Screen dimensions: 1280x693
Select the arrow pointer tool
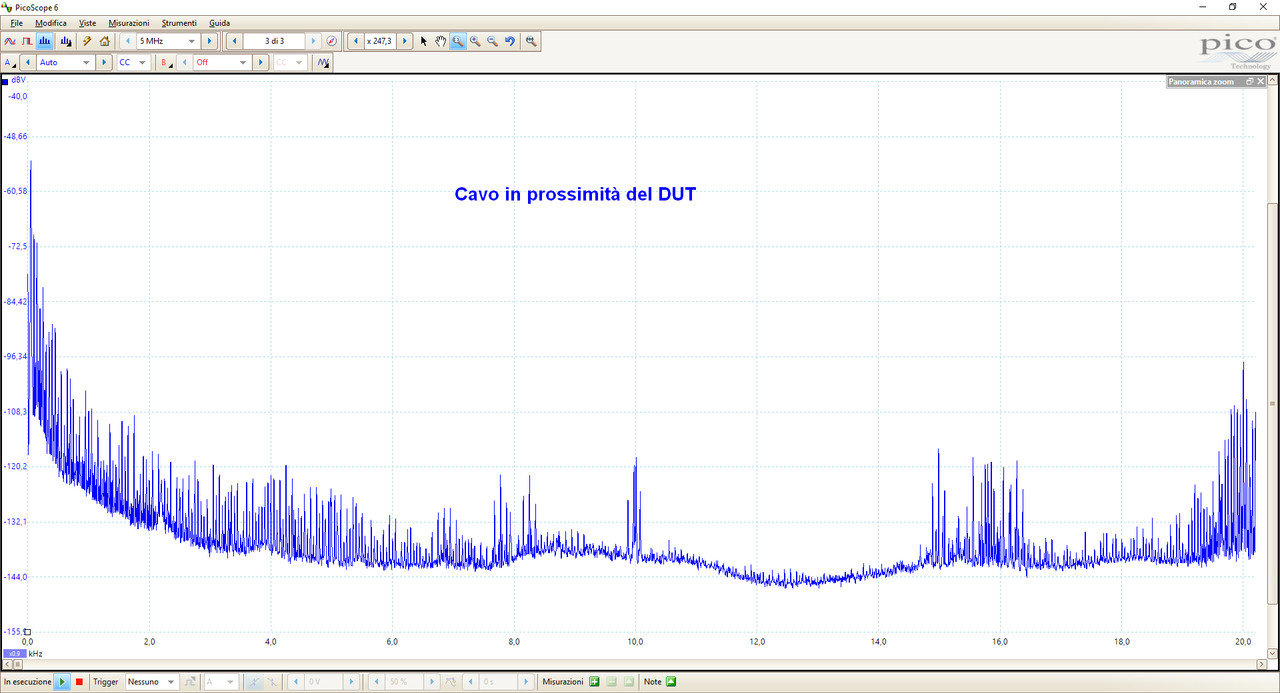pos(423,41)
